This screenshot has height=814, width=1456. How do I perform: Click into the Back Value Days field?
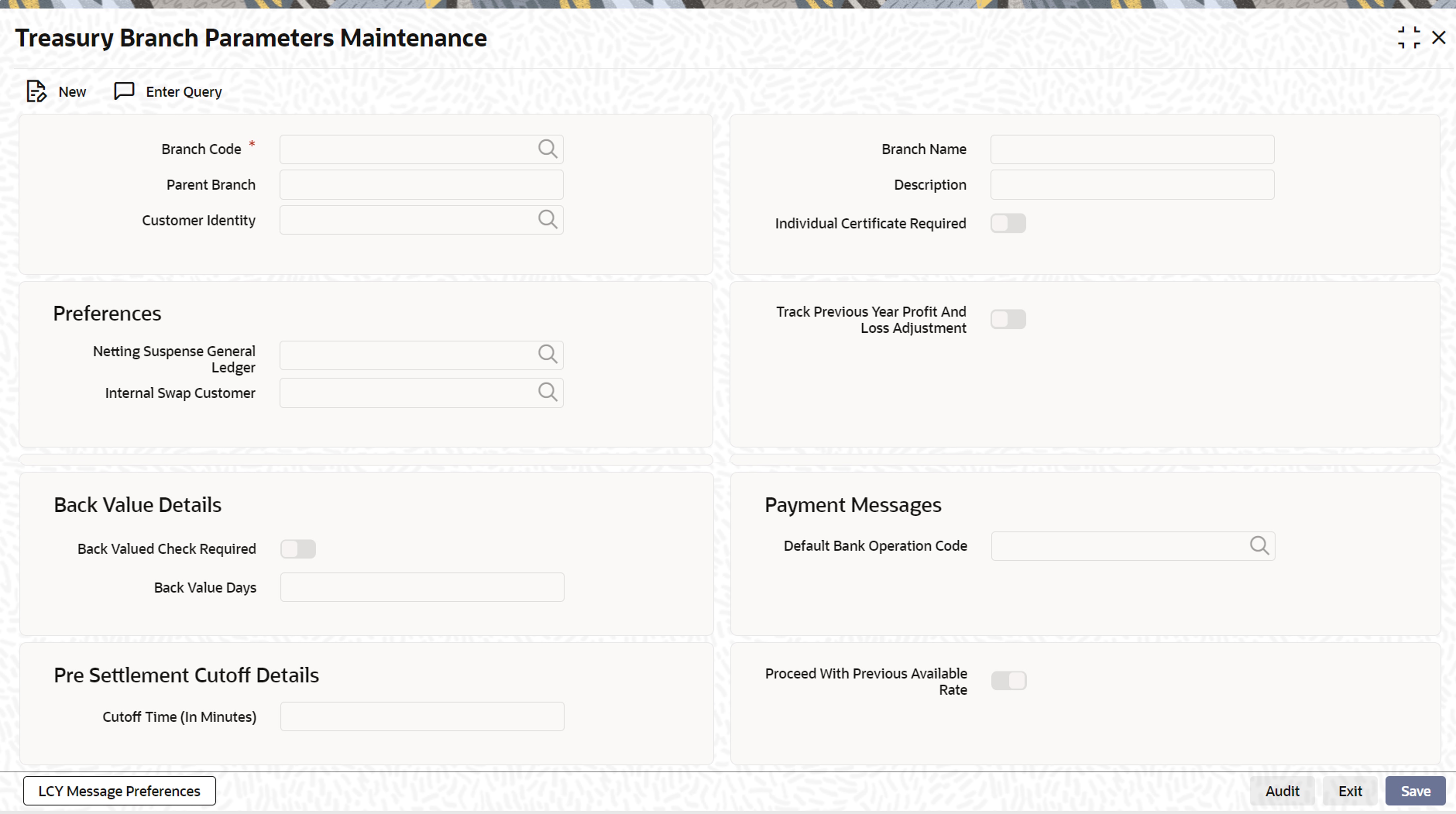[x=422, y=587]
